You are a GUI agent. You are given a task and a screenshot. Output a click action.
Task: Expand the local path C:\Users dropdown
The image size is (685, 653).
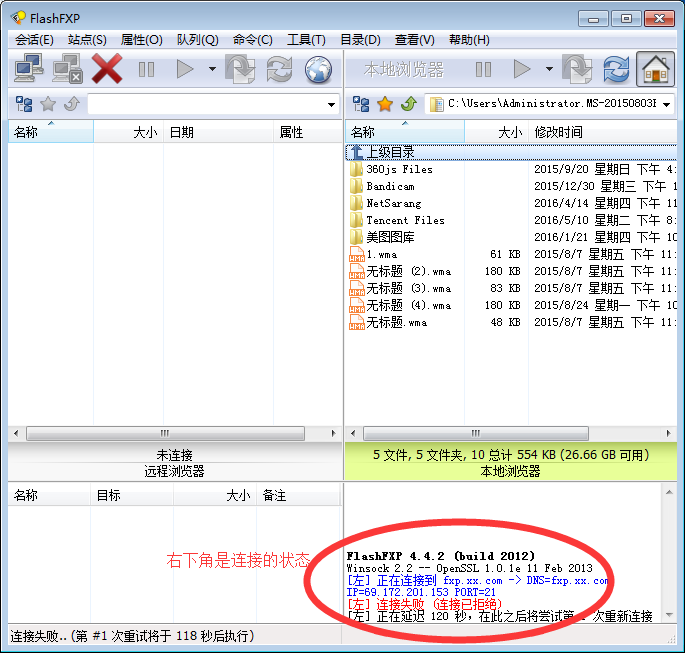click(667, 104)
